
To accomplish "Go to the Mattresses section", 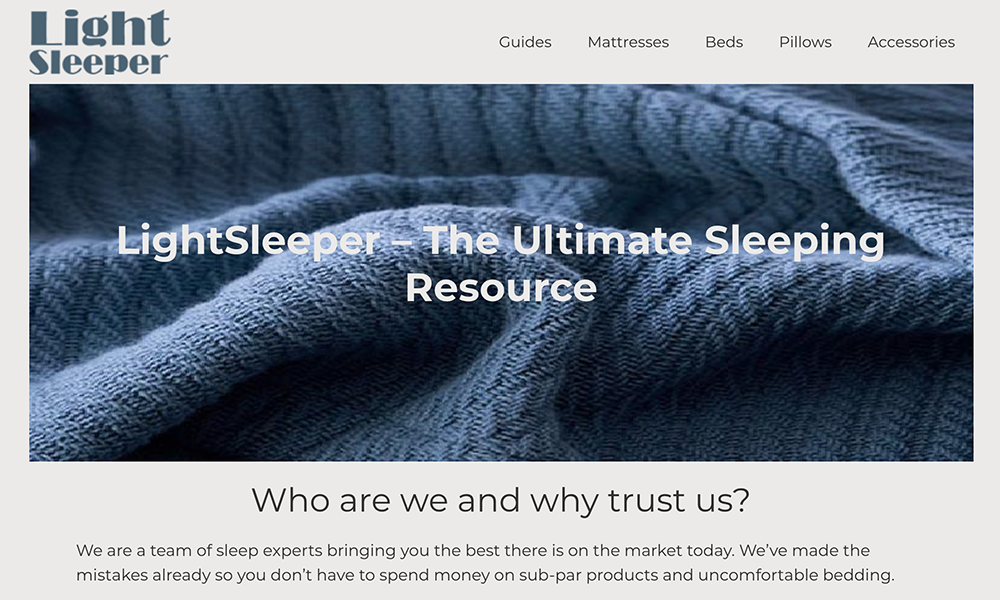I will 628,42.
